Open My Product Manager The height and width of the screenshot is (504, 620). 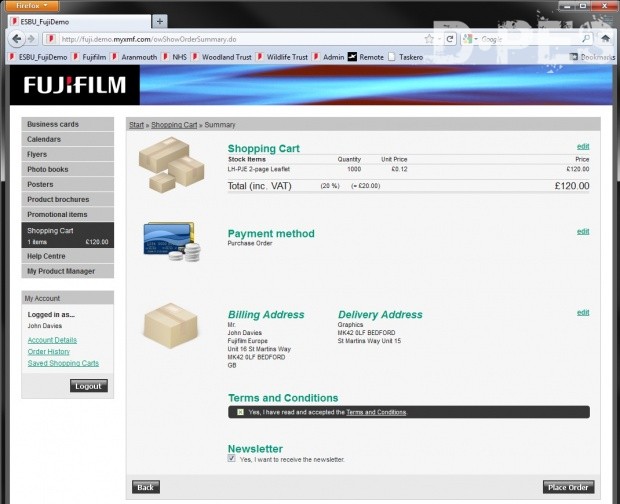[x=68, y=271]
